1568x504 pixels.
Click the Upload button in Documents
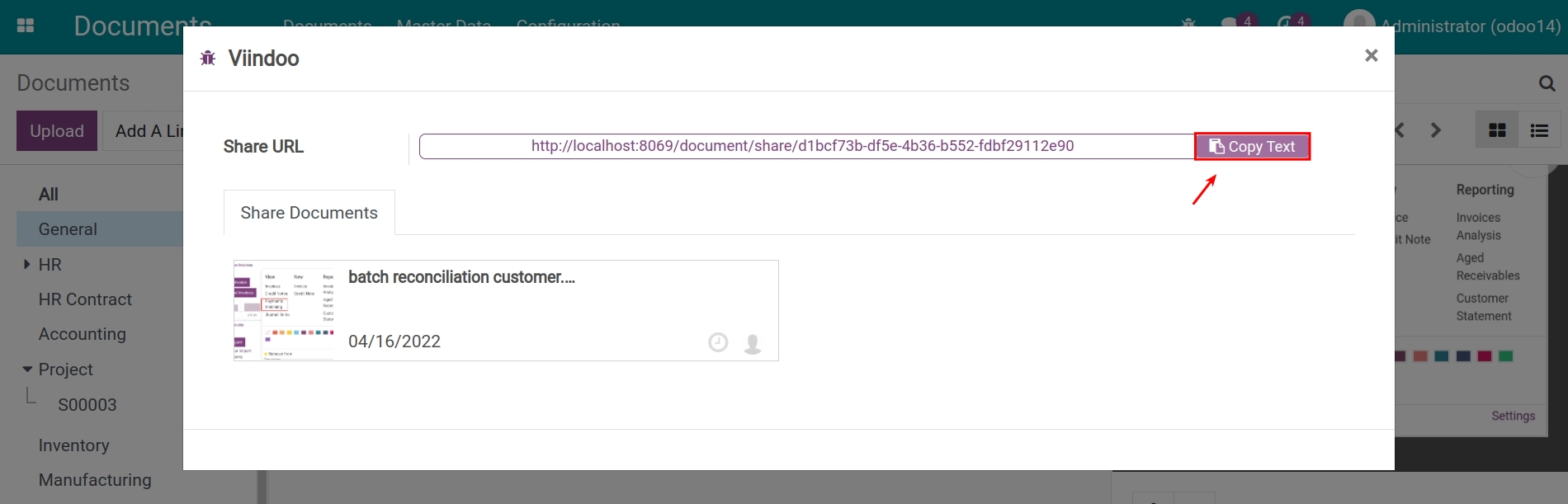(57, 130)
